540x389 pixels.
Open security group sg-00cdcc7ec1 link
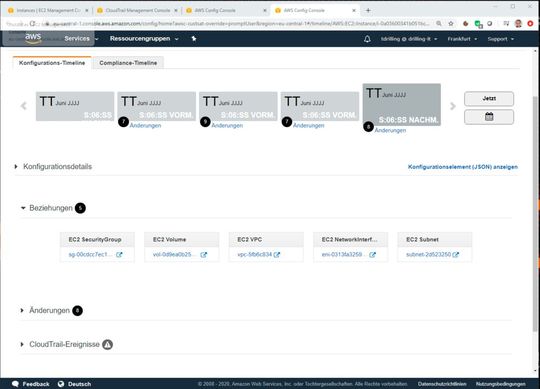click(91, 254)
